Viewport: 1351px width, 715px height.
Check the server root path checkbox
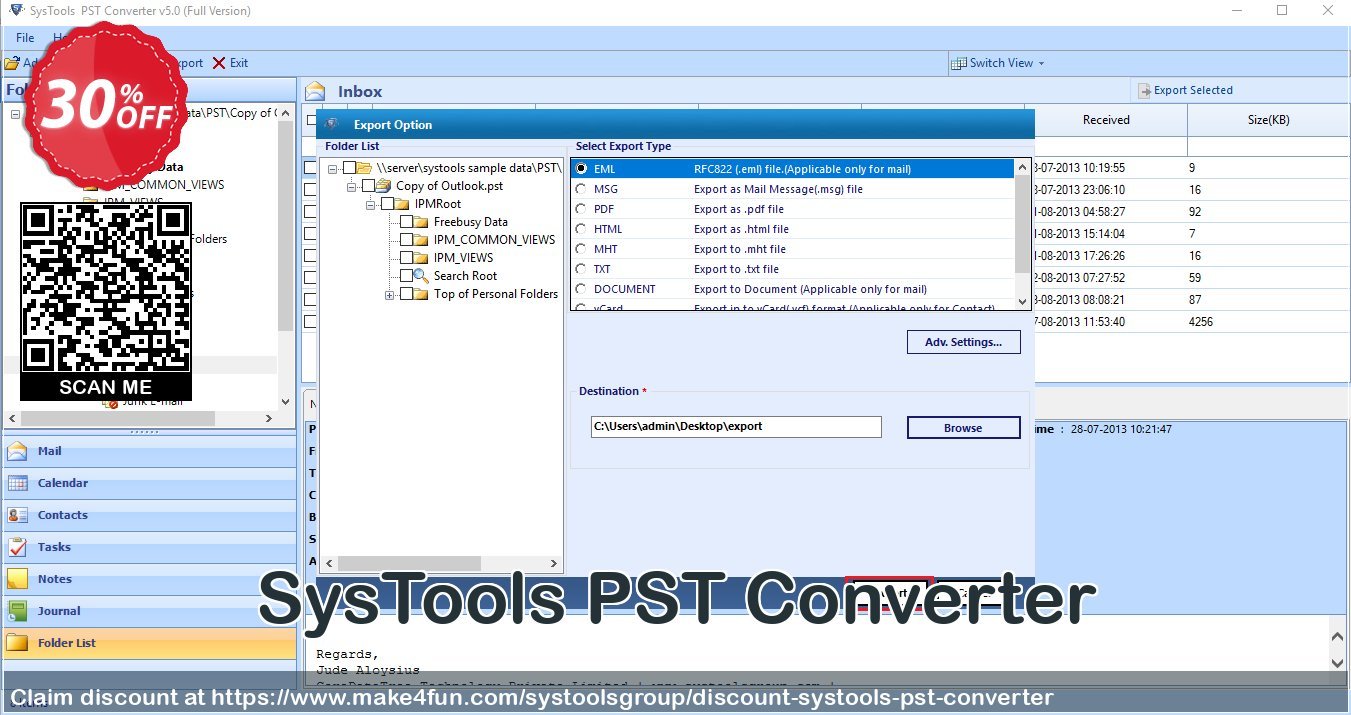click(349, 168)
